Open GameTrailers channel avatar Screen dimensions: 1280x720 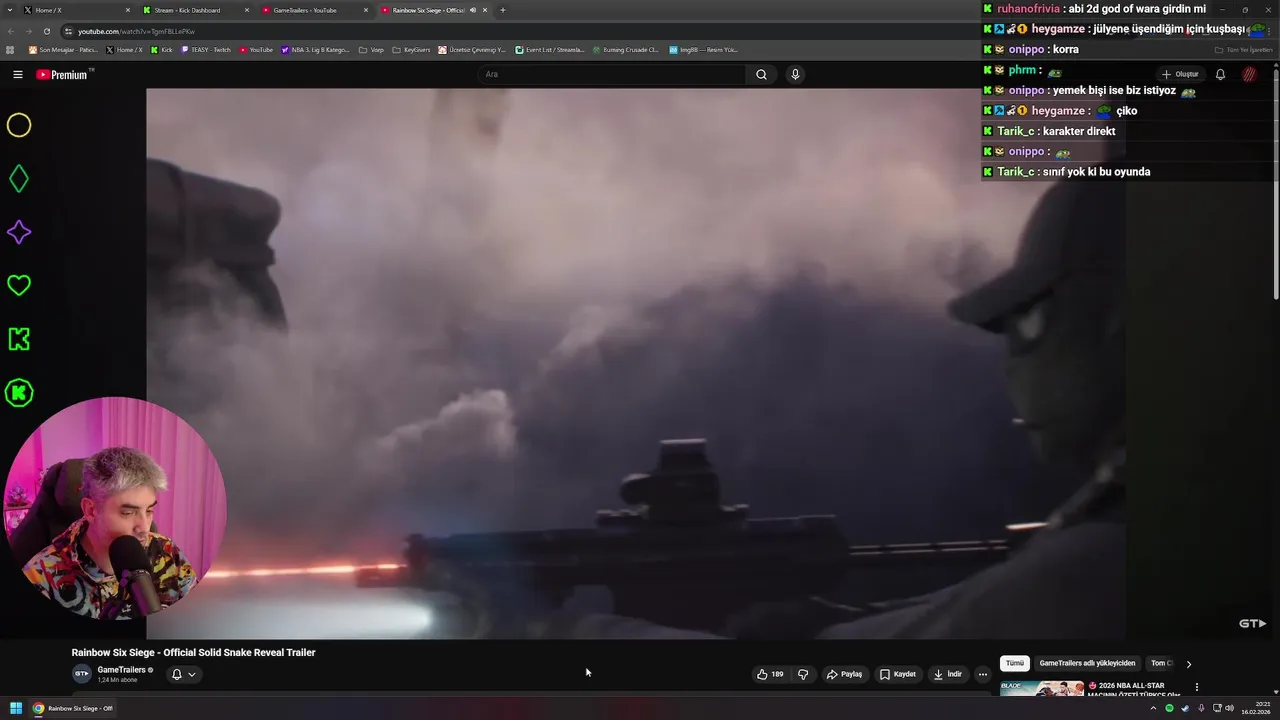coord(81,674)
